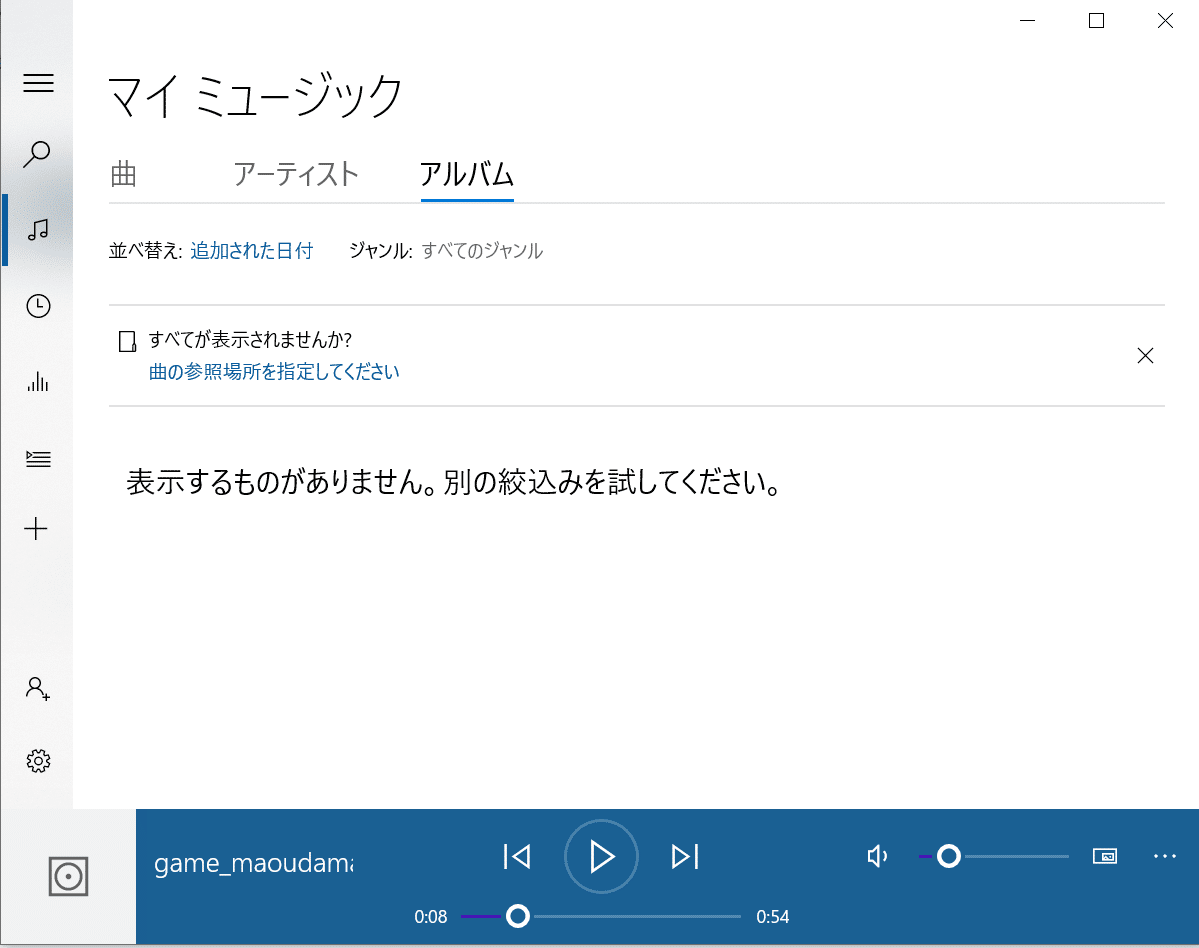This screenshot has width=1199, height=948.
Task: Mute audio via speaker icon
Action: click(x=877, y=856)
